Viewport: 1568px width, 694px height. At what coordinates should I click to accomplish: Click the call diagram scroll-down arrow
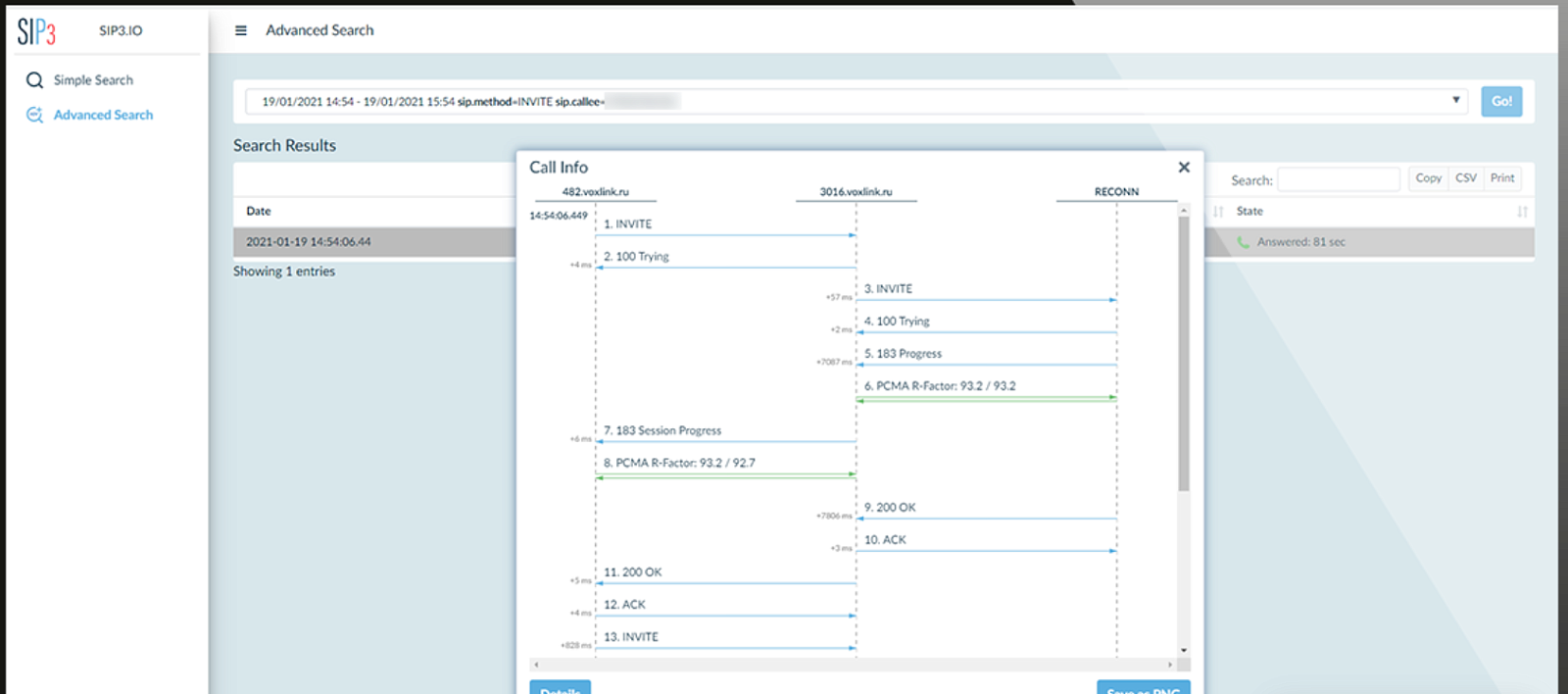[x=1184, y=650]
